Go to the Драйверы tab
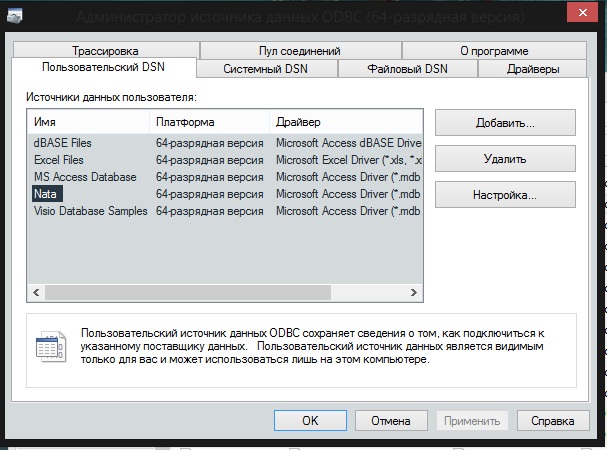This screenshot has height=450, width=607. coord(533,69)
